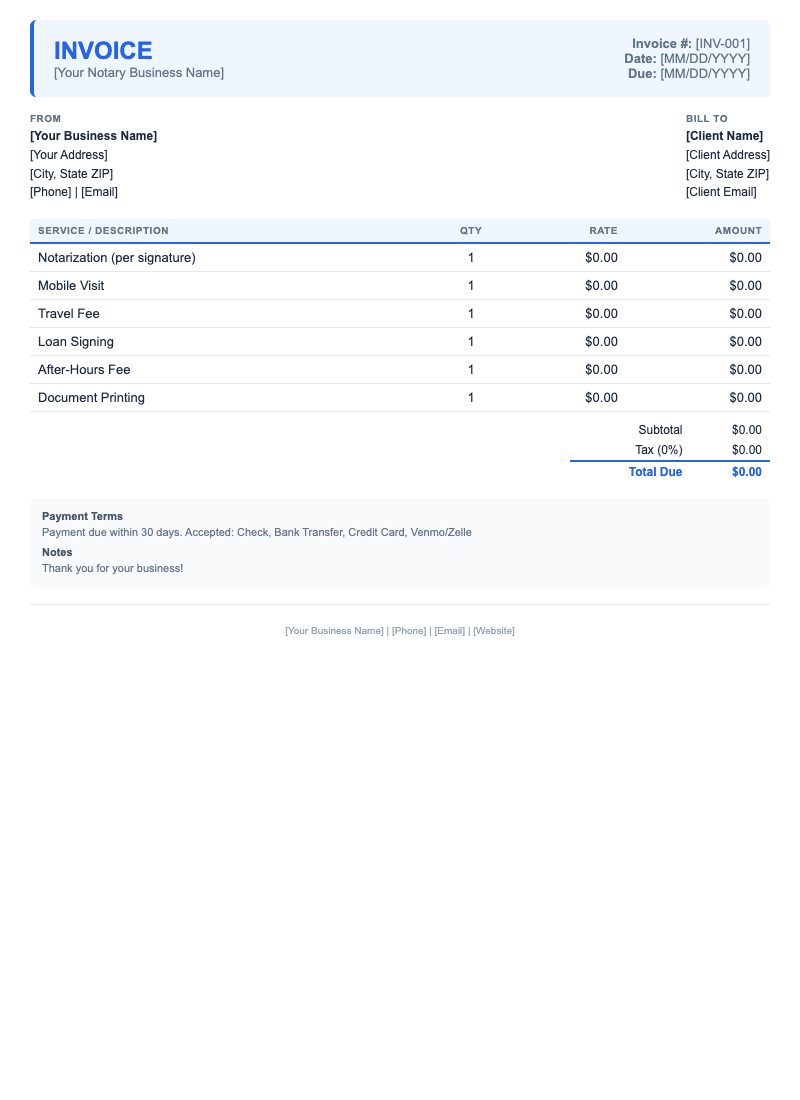Click the amount in the Notarization row
This screenshot has height=1100, width=800.
(x=745, y=258)
